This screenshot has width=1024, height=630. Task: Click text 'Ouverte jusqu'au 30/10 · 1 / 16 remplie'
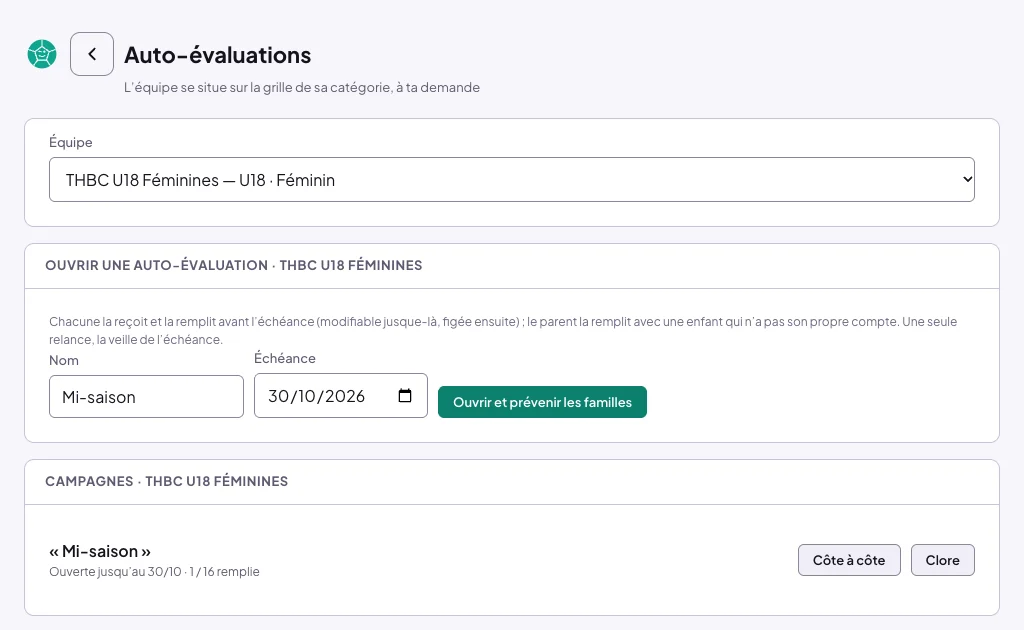click(154, 571)
